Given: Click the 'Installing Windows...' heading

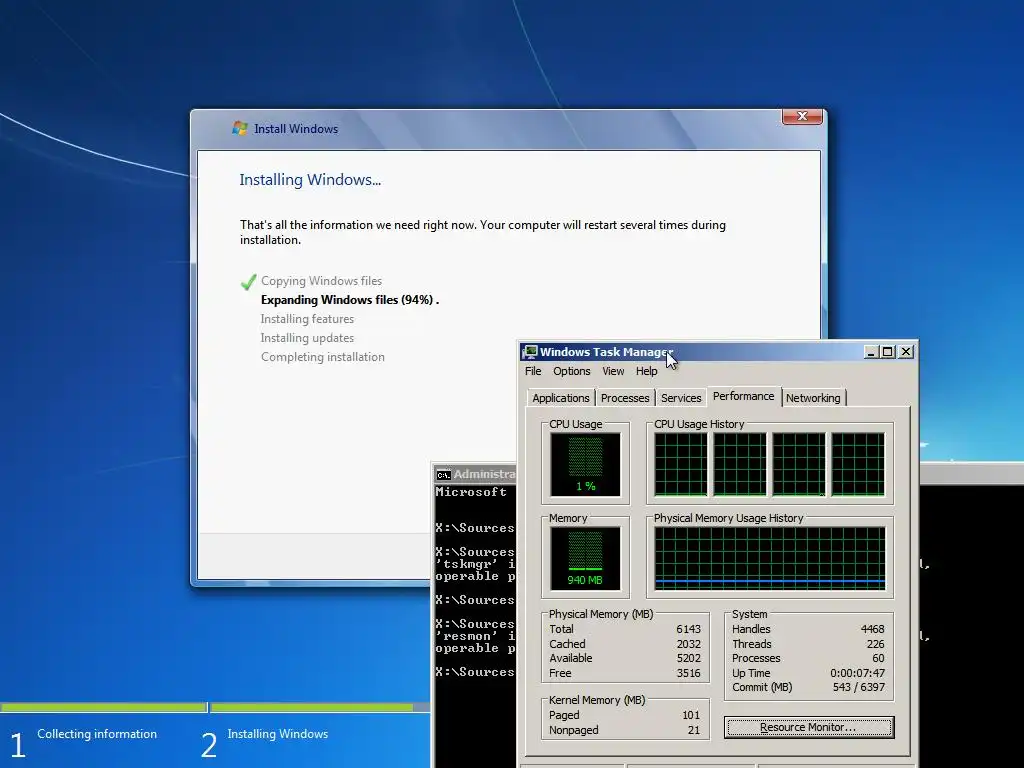Looking at the screenshot, I should click(x=310, y=180).
